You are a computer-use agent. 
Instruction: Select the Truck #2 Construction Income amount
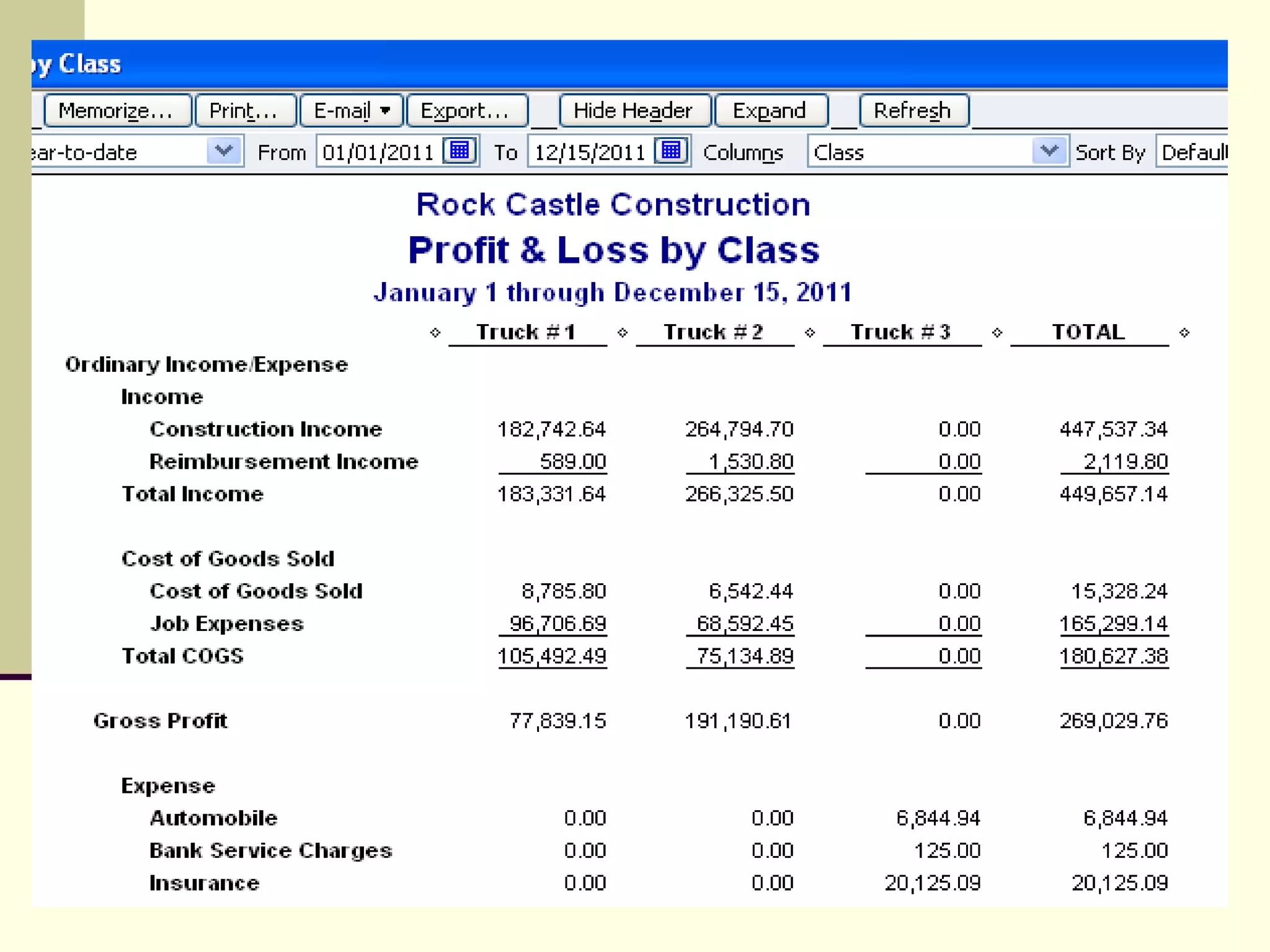coord(739,429)
